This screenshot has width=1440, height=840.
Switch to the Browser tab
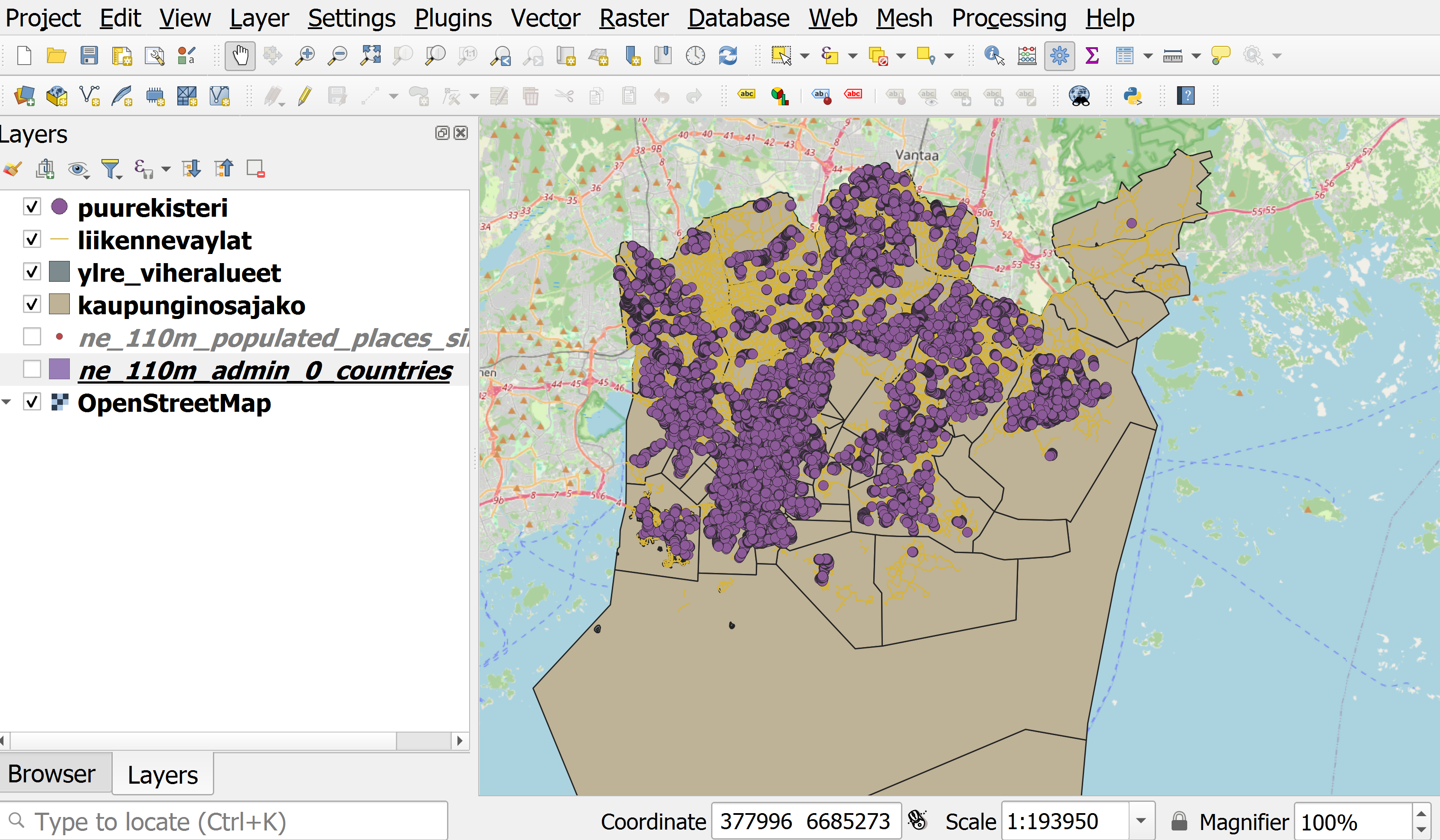52,774
